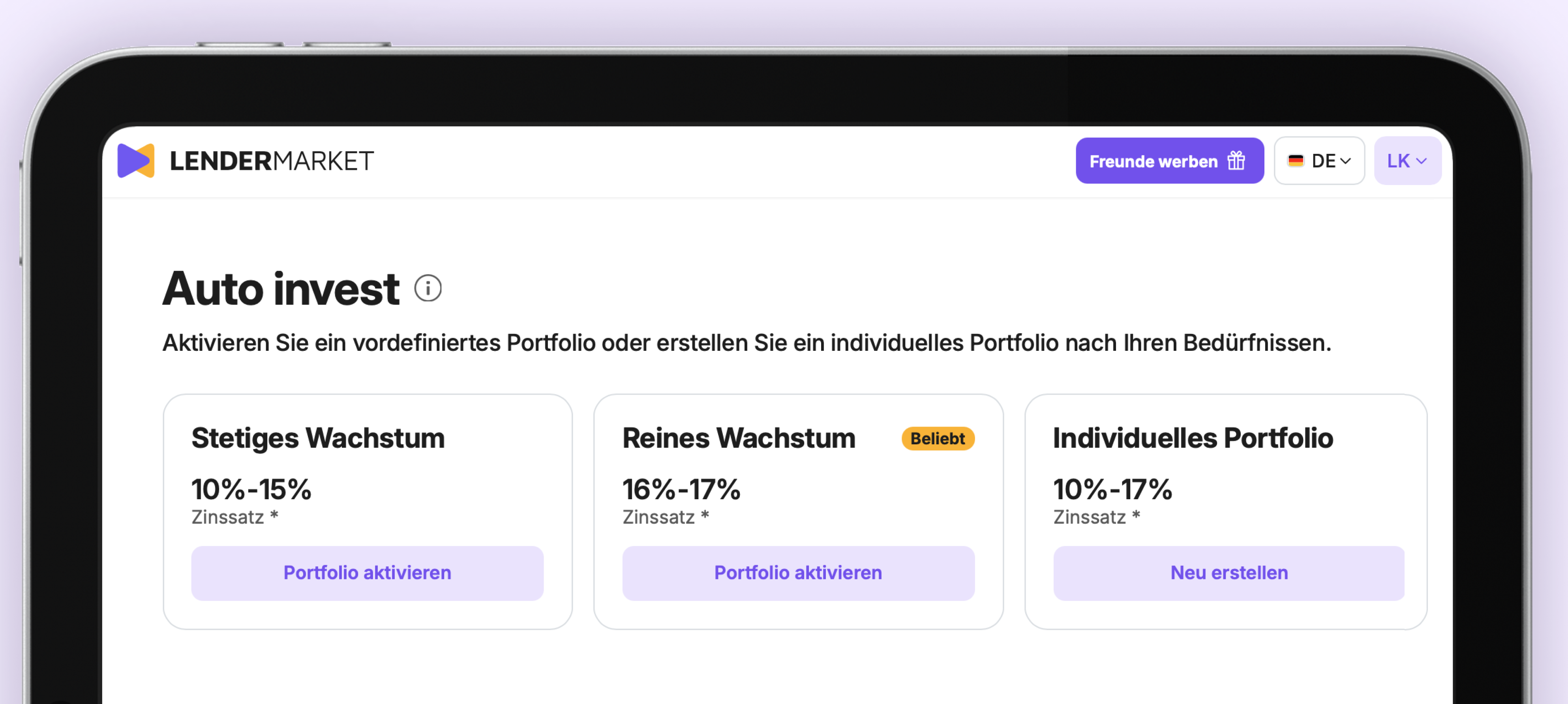The image size is (1568, 704).
Task: Click the 10%-15% Zinssatz rate
Action: coord(251,489)
